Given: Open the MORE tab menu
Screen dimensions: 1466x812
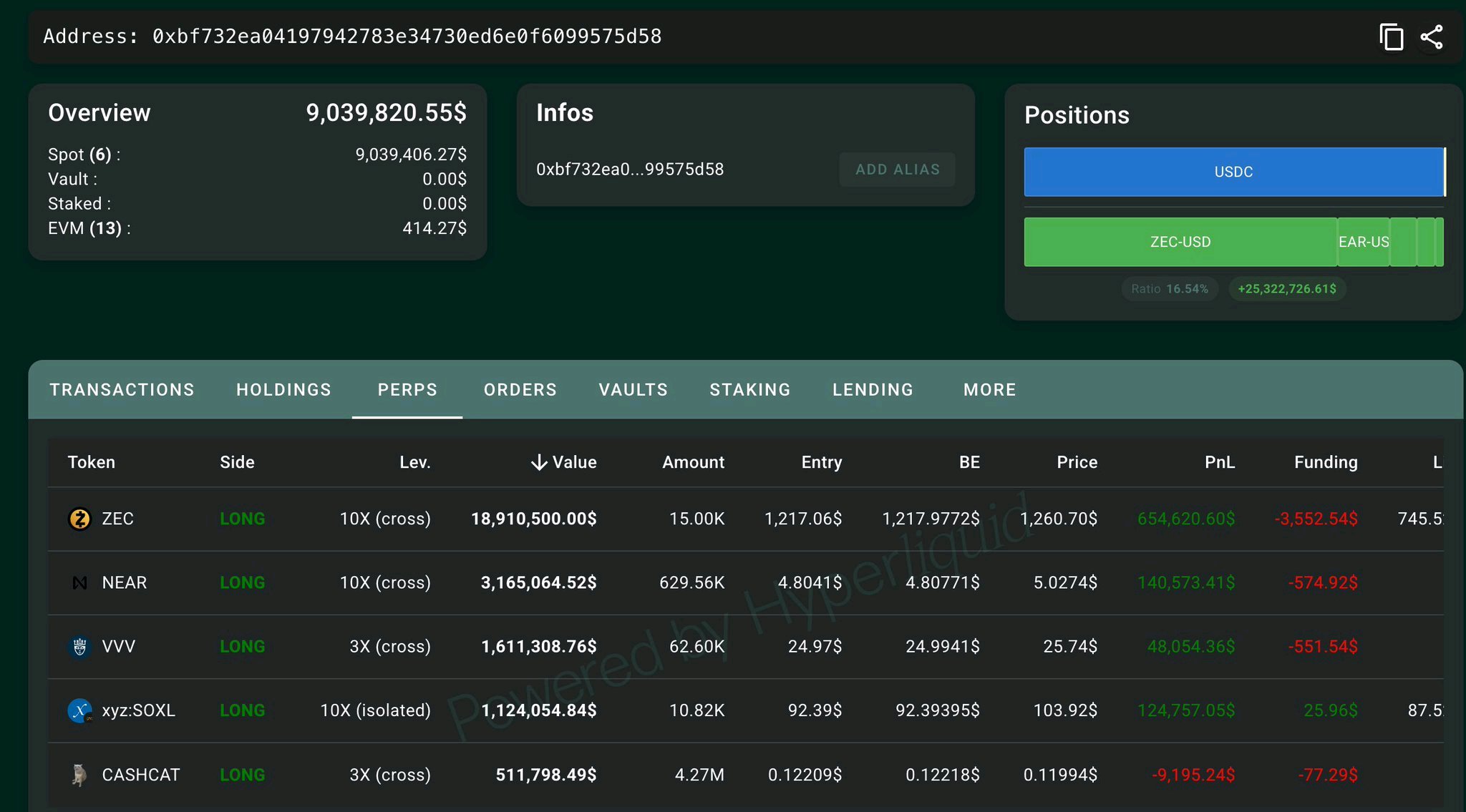Looking at the screenshot, I should click(989, 390).
